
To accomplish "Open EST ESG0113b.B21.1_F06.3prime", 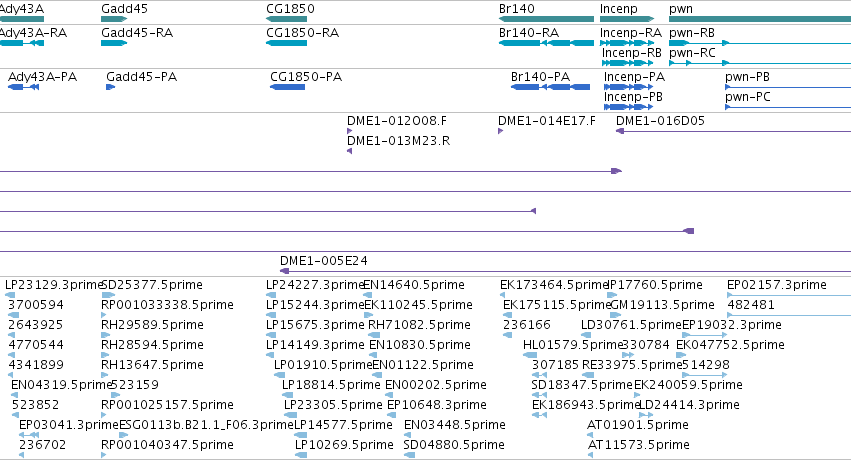I will pyautogui.click(x=206, y=425).
